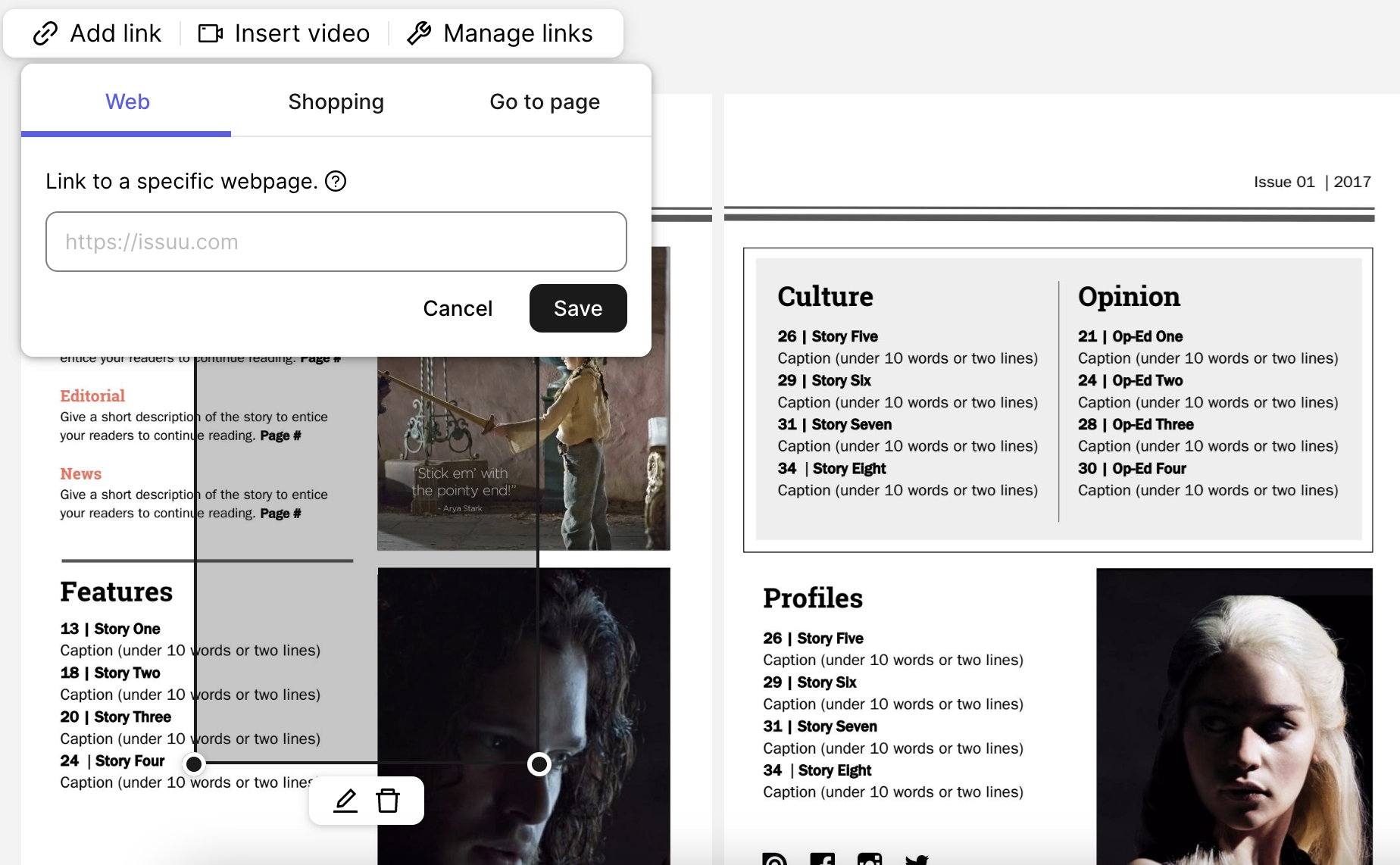Image resolution: width=1400 pixels, height=865 pixels.
Task: Click '30 | Op-Ed Four' entry
Action: (x=1132, y=468)
